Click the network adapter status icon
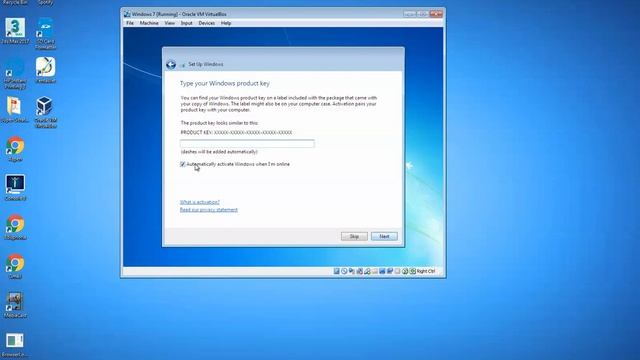Screen dimensions: 640x360 (x=360, y=271)
